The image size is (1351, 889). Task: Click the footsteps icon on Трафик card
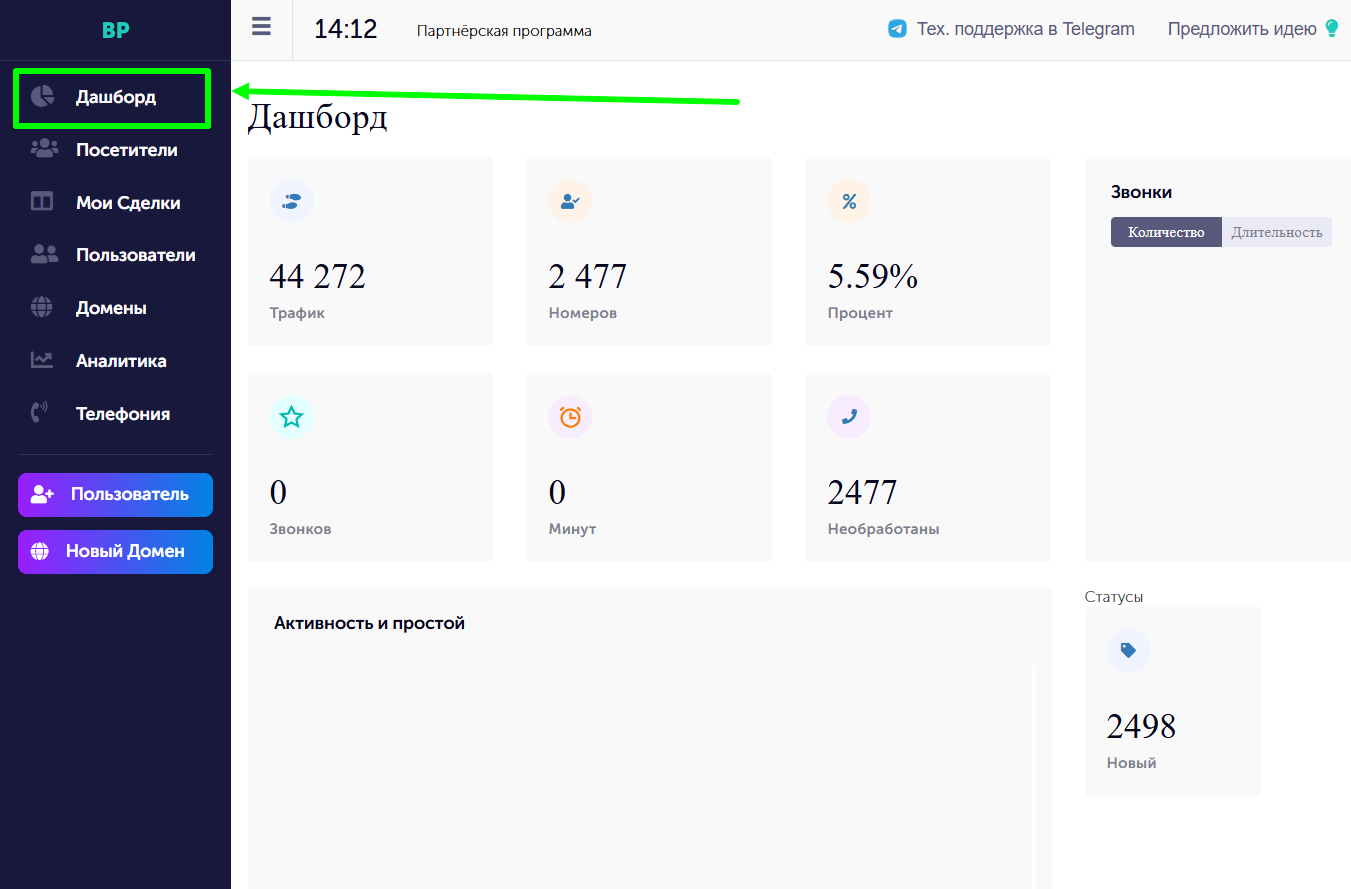[292, 201]
